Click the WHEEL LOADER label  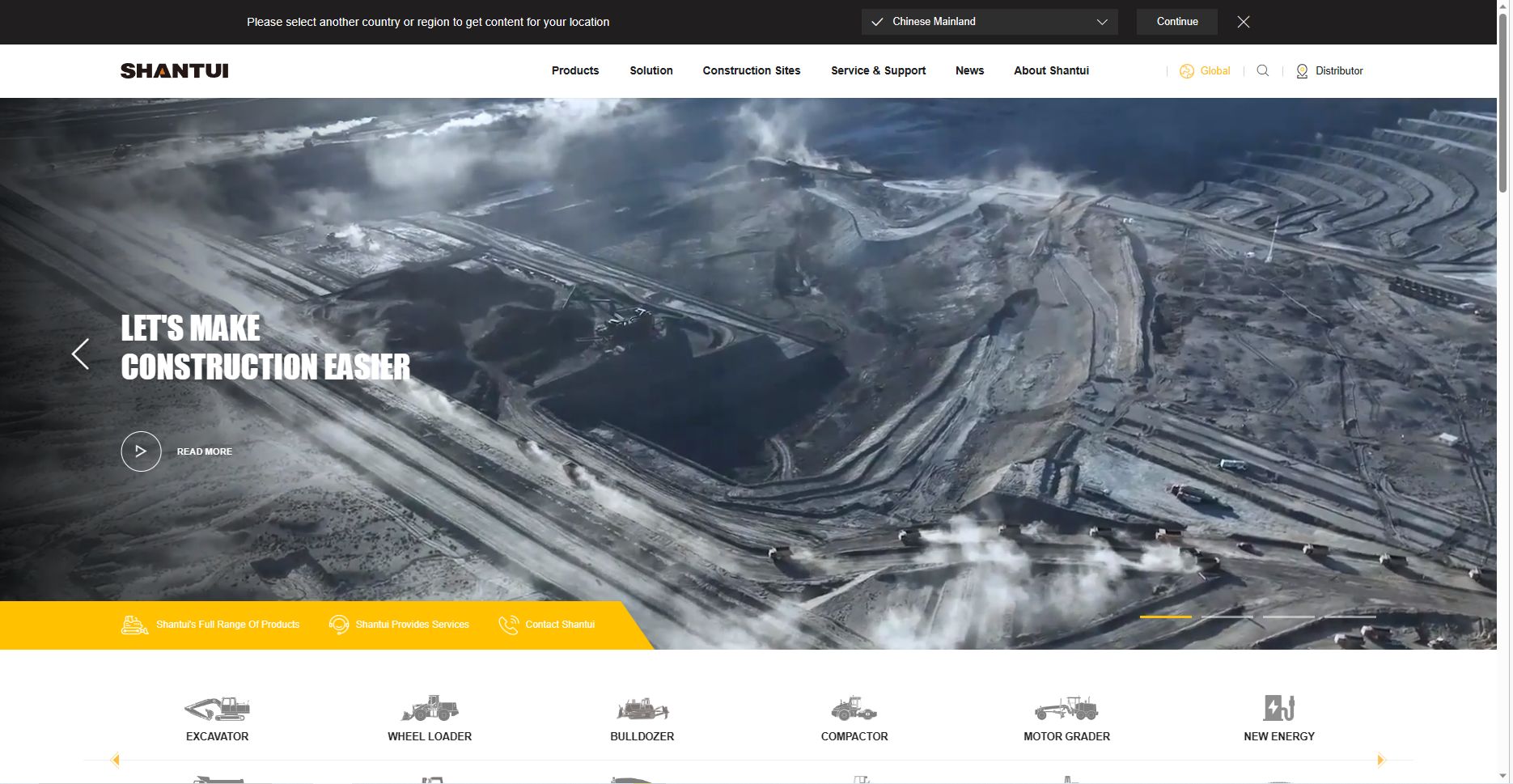(430, 736)
